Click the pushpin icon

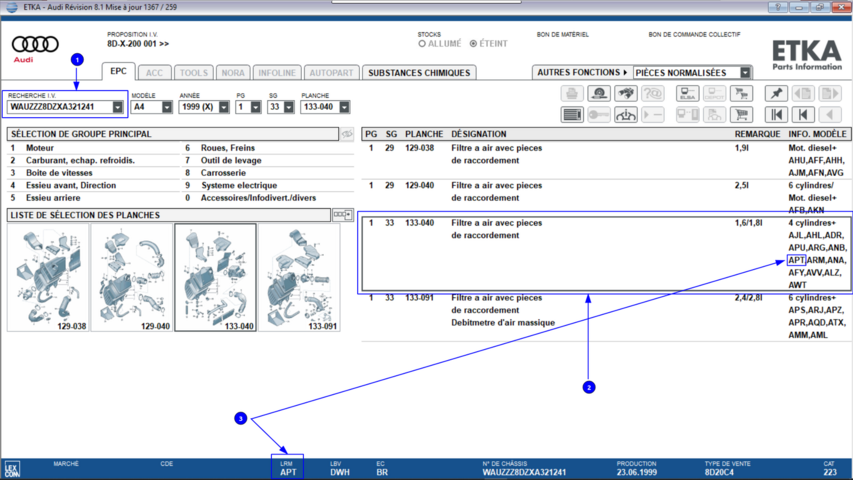(776, 94)
